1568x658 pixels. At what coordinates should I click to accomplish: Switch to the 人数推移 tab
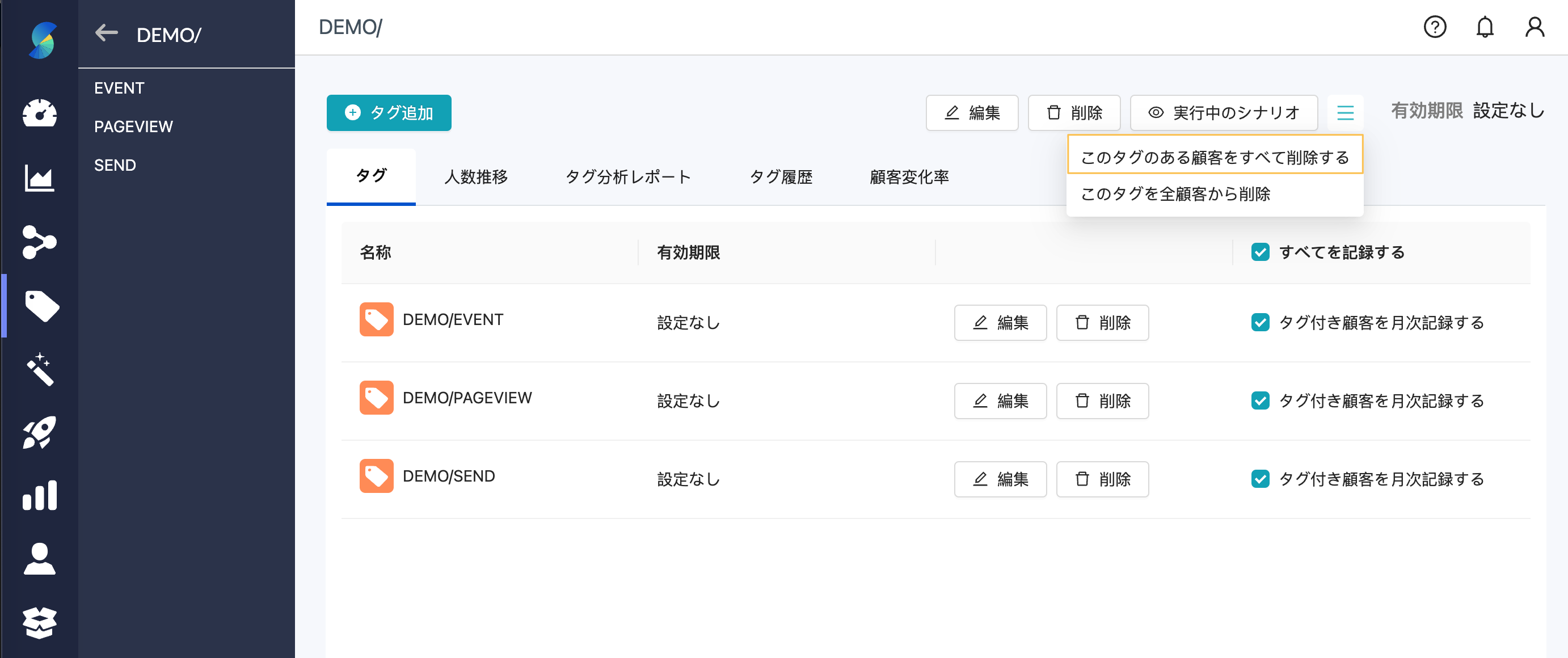point(475,176)
